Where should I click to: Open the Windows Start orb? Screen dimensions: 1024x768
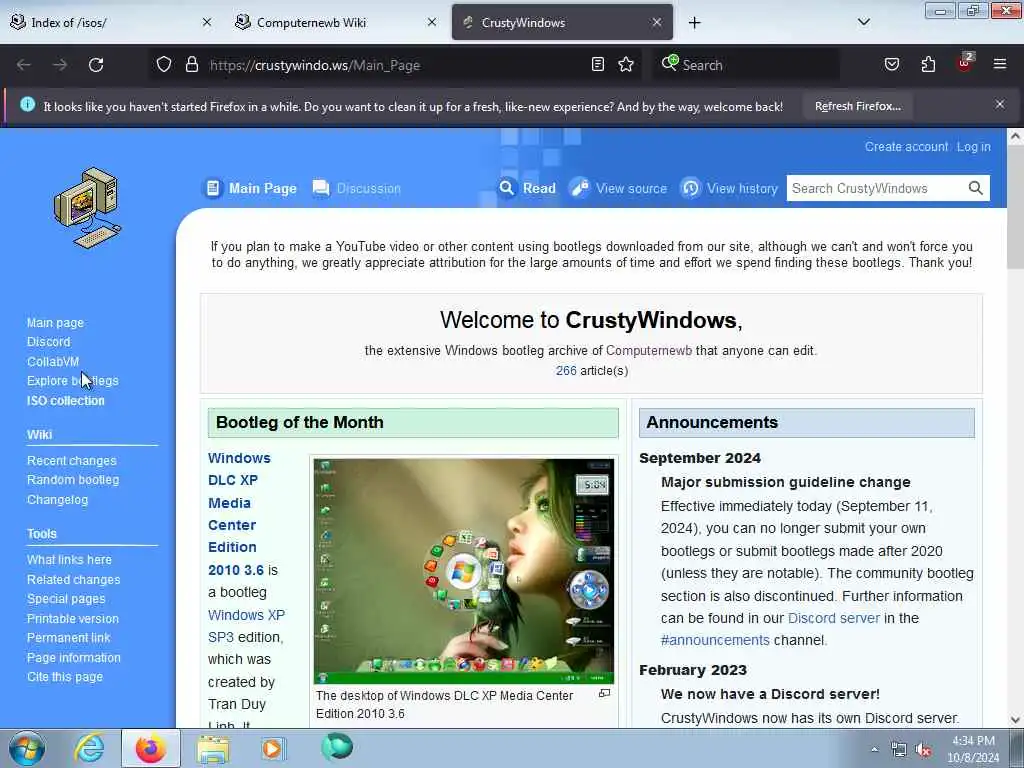tap(27, 748)
